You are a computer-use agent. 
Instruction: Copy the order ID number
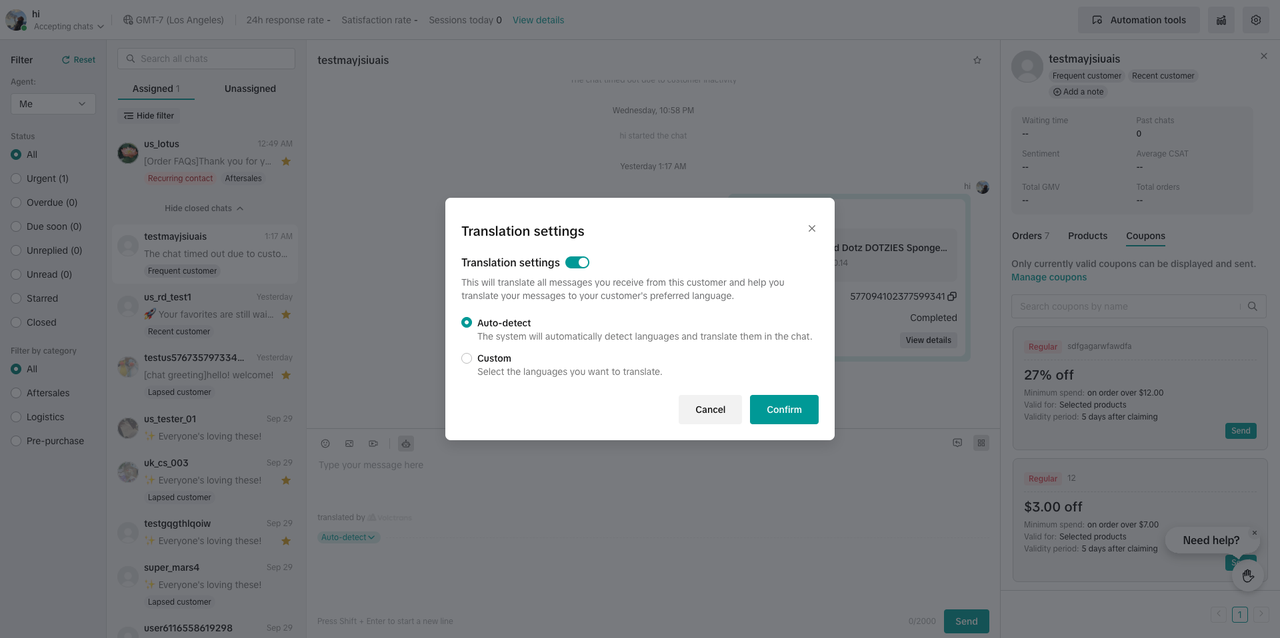tap(952, 296)
